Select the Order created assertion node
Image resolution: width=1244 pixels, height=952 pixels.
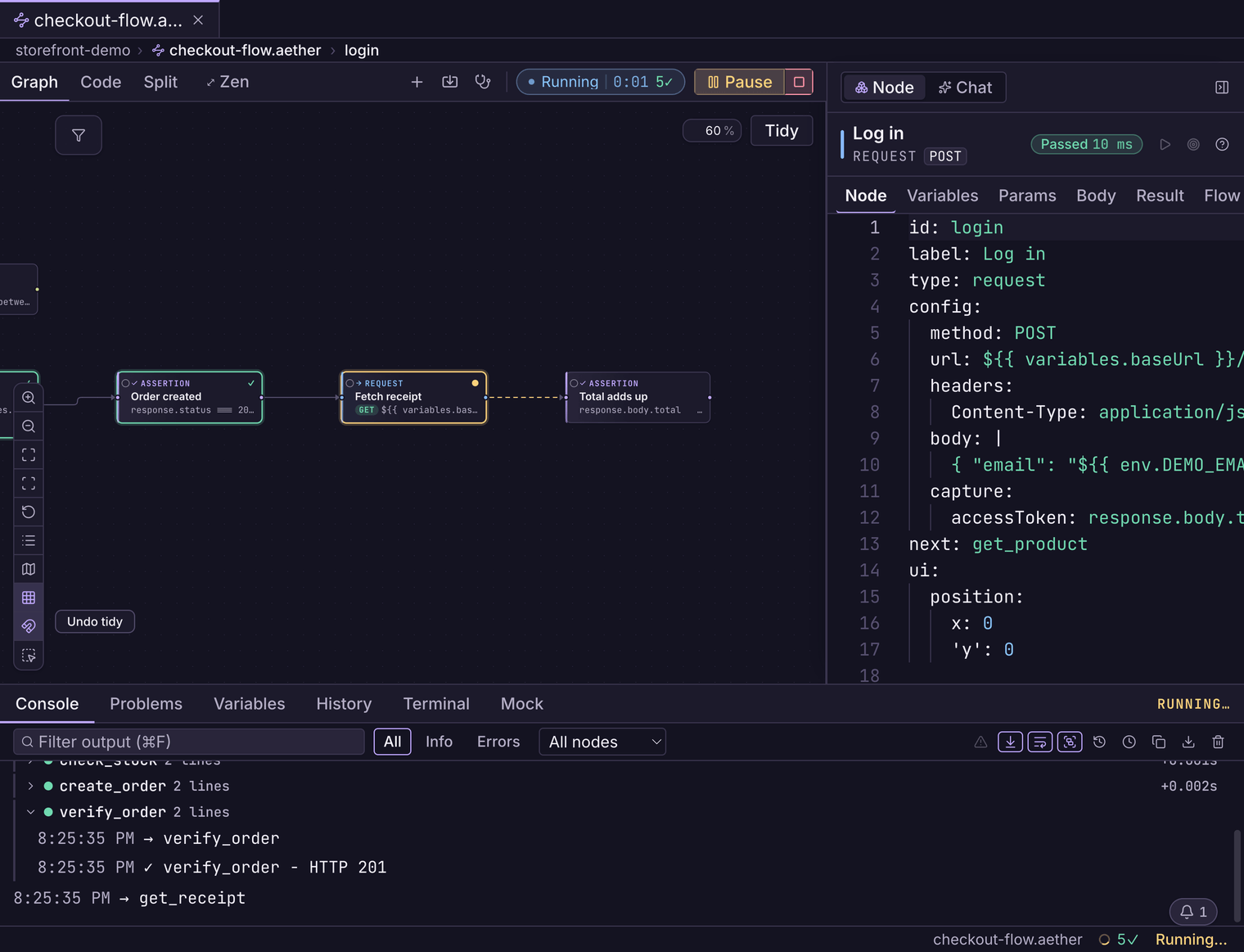pyautogui.click(x=190, y=397)
